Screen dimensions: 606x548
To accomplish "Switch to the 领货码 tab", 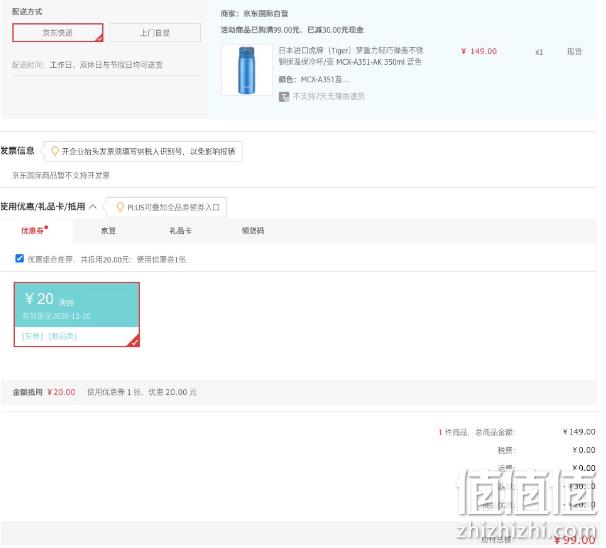I will pos(253,231).
